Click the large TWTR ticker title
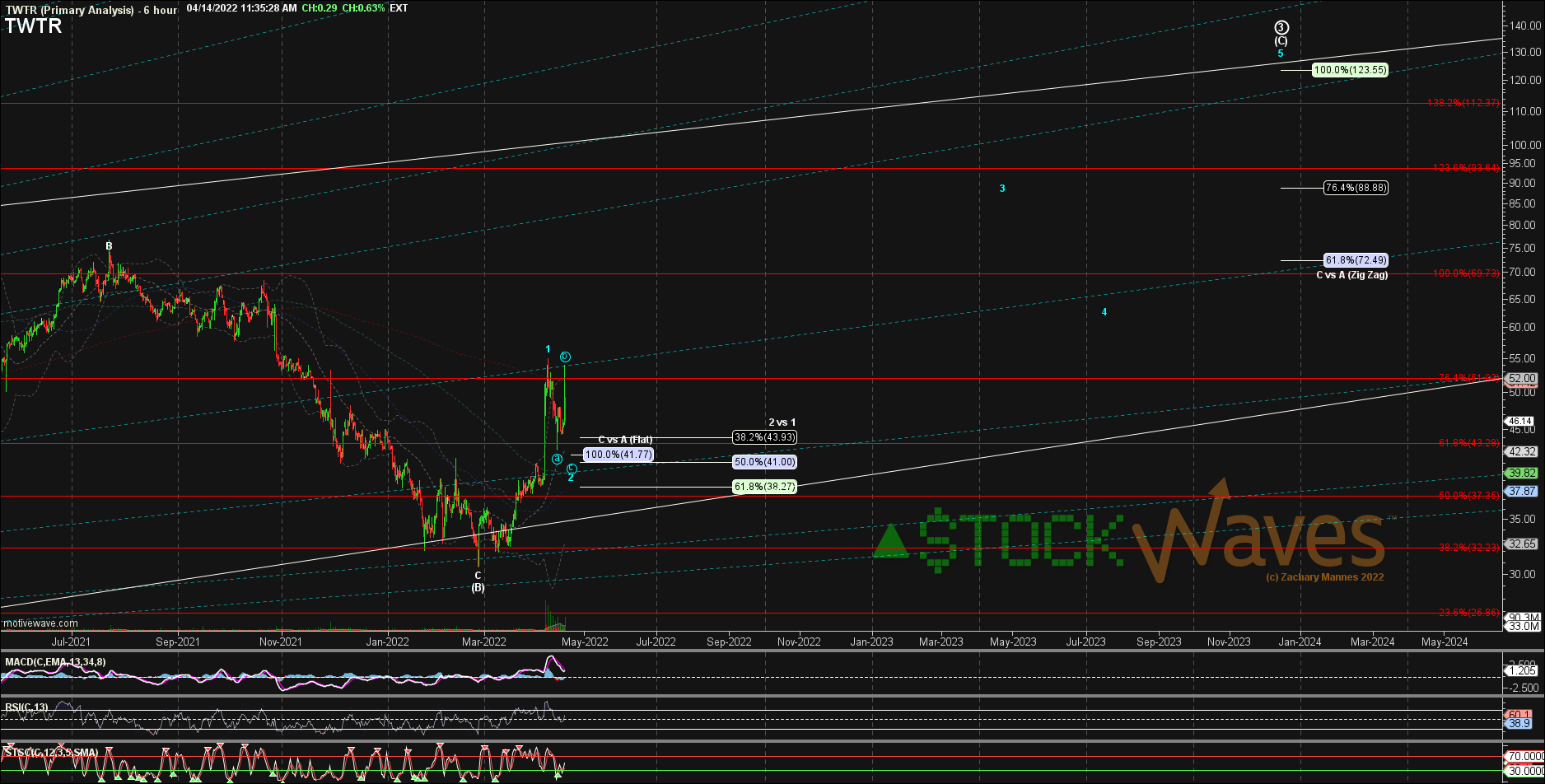This screenshot has height=784, width=1545. coord(34,26)
